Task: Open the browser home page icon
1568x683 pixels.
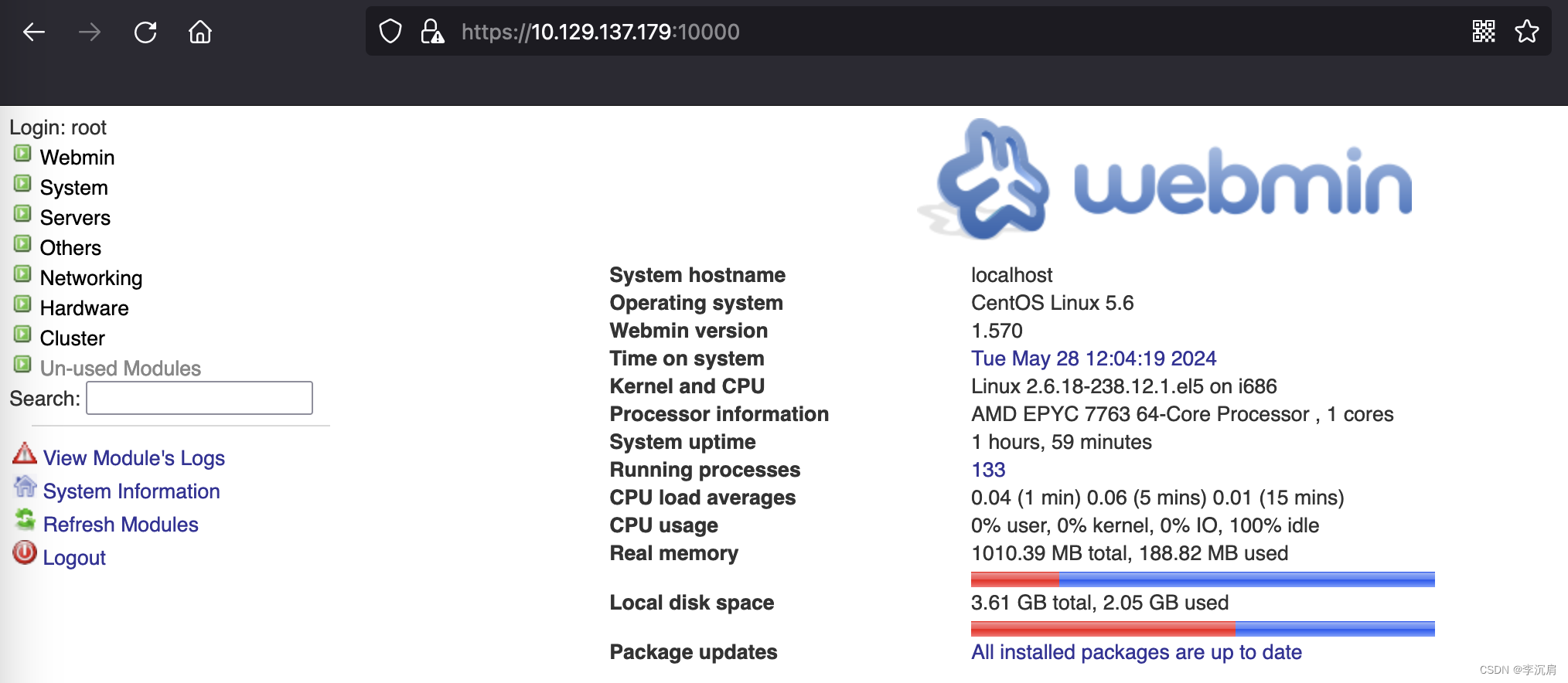Action: [x=200, y=32]
